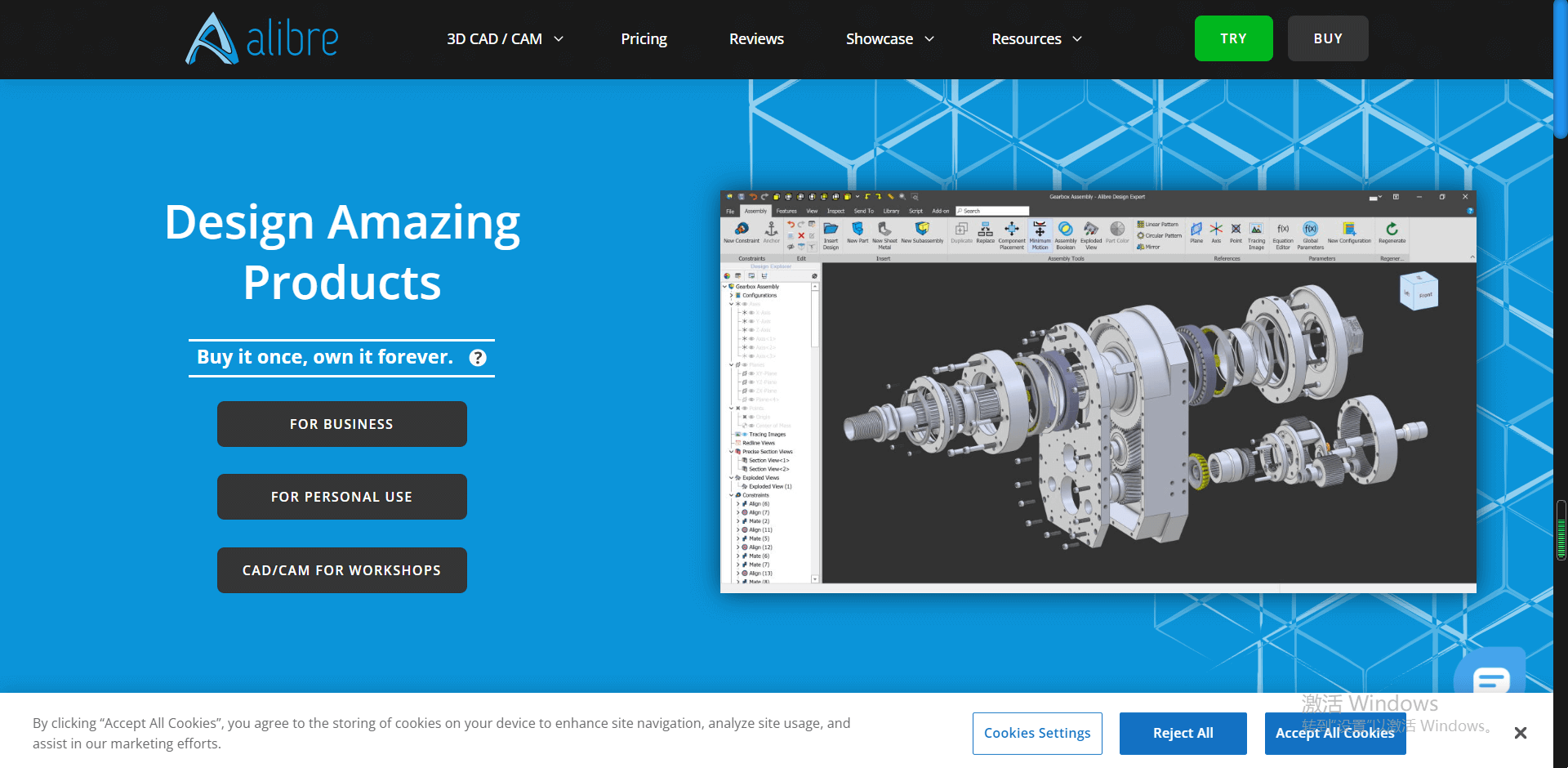1568x768 pixels.
Task: Toggle visibility eye of Tracing Images
Action: (x=745, y=435)
